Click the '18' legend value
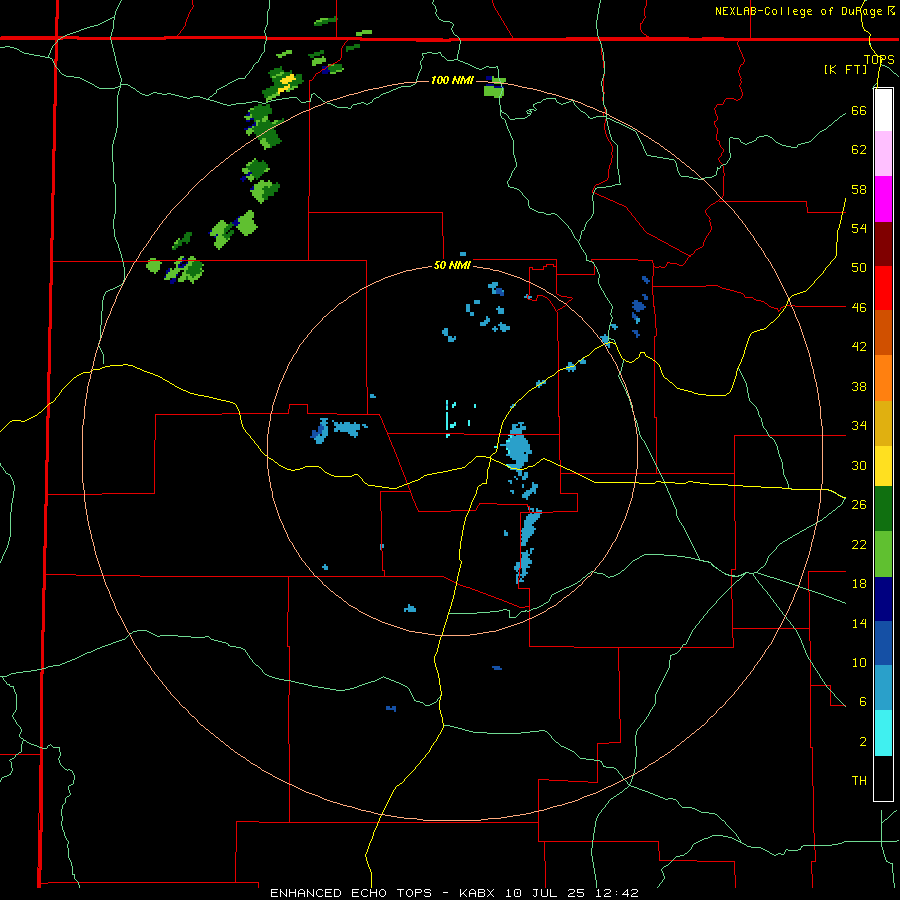The height and width of the screenshot is (900, 900). [859, 584]
